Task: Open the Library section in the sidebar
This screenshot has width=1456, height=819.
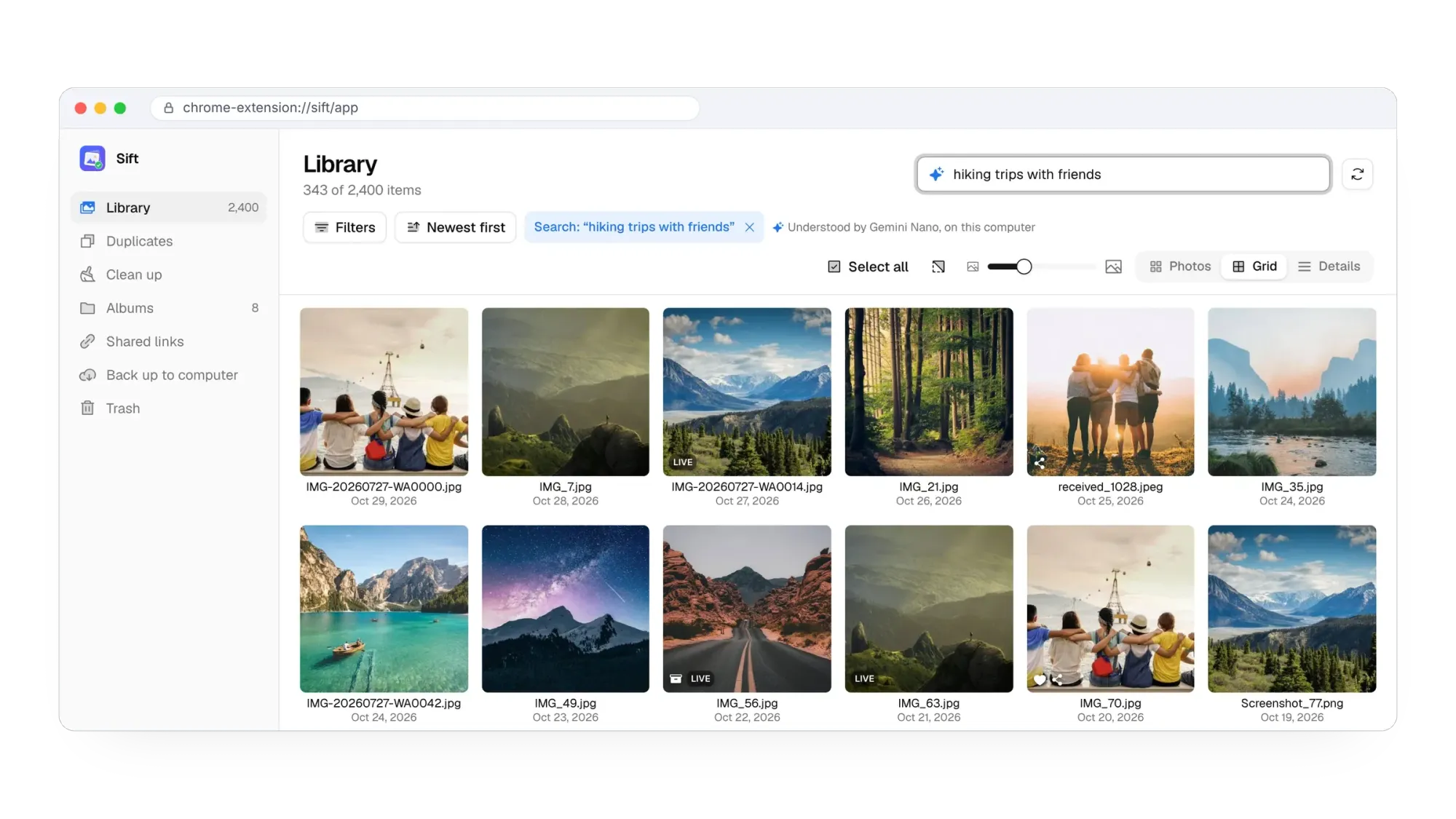Action: tap(169, 207)
